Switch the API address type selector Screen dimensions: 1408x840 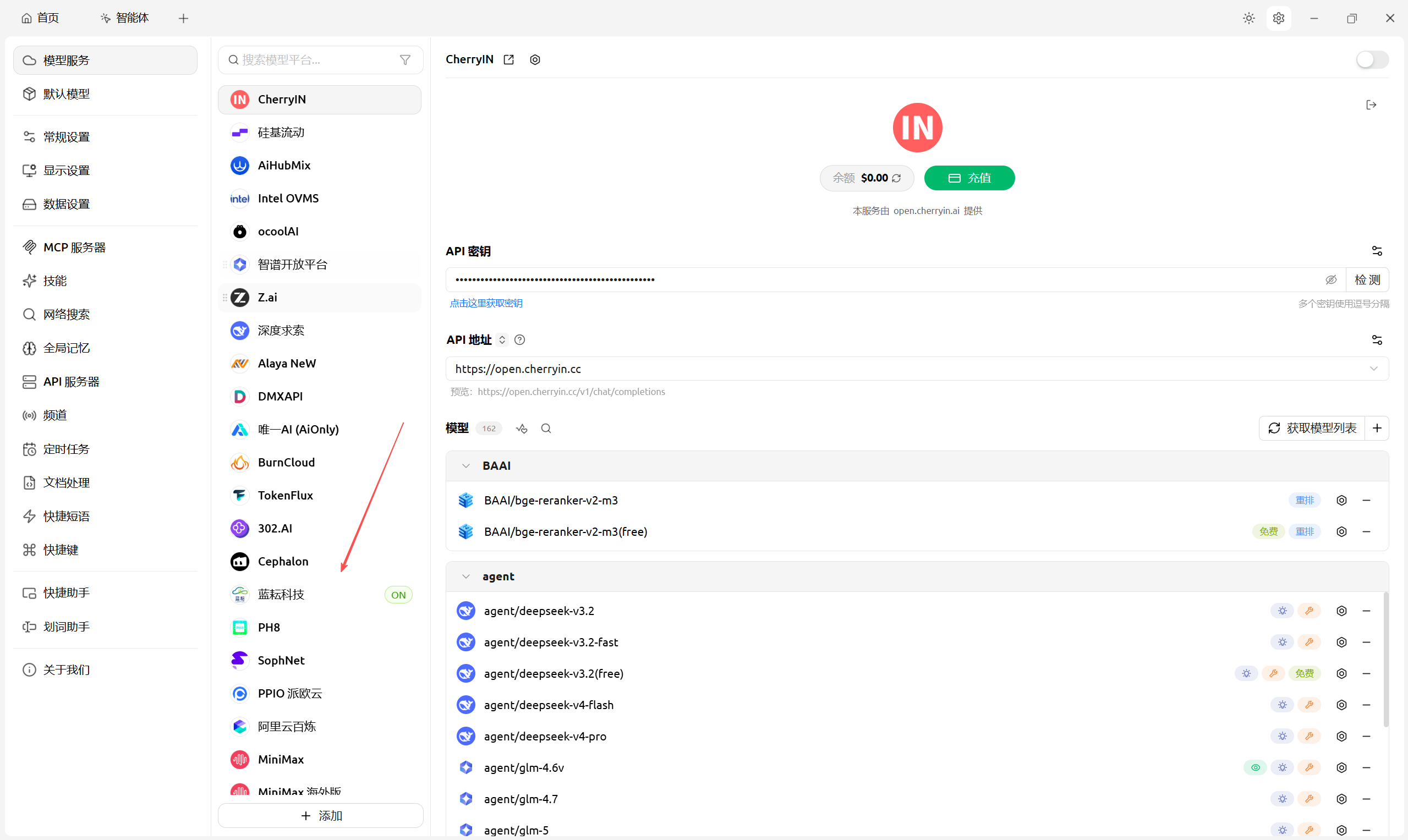click(x=502, y=339)
